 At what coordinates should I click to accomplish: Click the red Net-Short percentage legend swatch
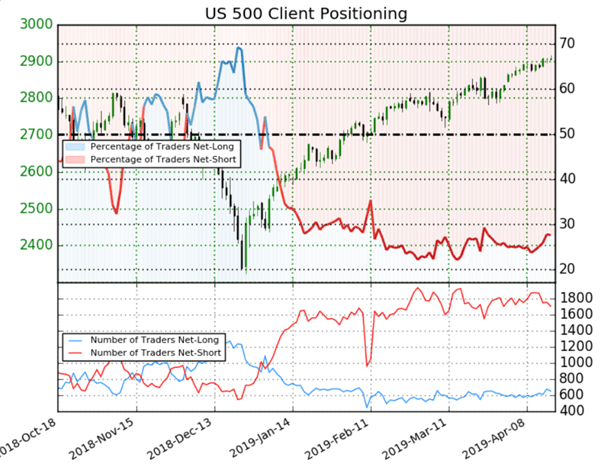[75, 159]
